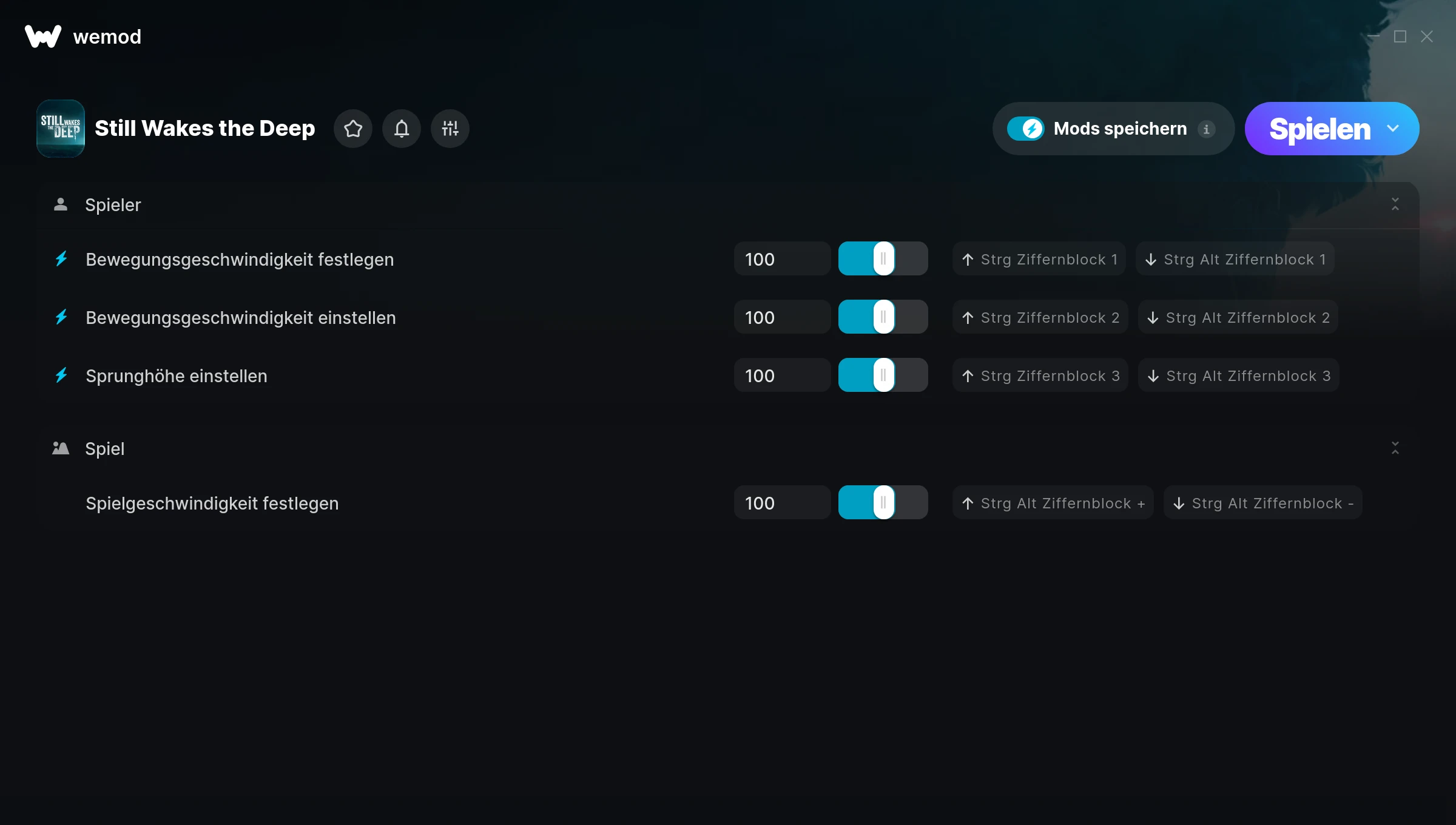Click lightning icon beside Bewegungsgeschwindigkeit einstellen
1456x825 pixels.
(61, 317)
